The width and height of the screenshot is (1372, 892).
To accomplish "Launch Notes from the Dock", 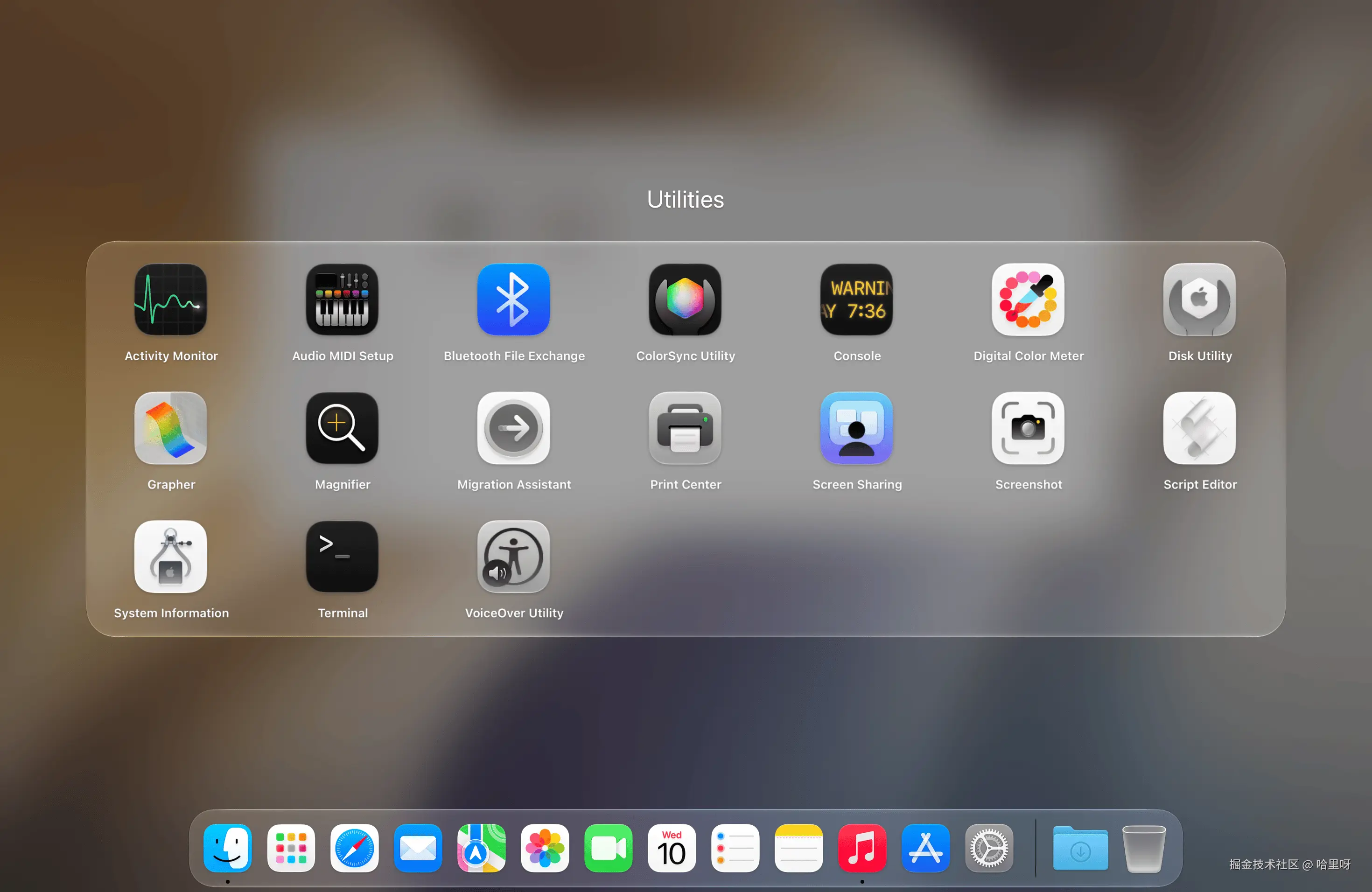I will click(798, 848).
